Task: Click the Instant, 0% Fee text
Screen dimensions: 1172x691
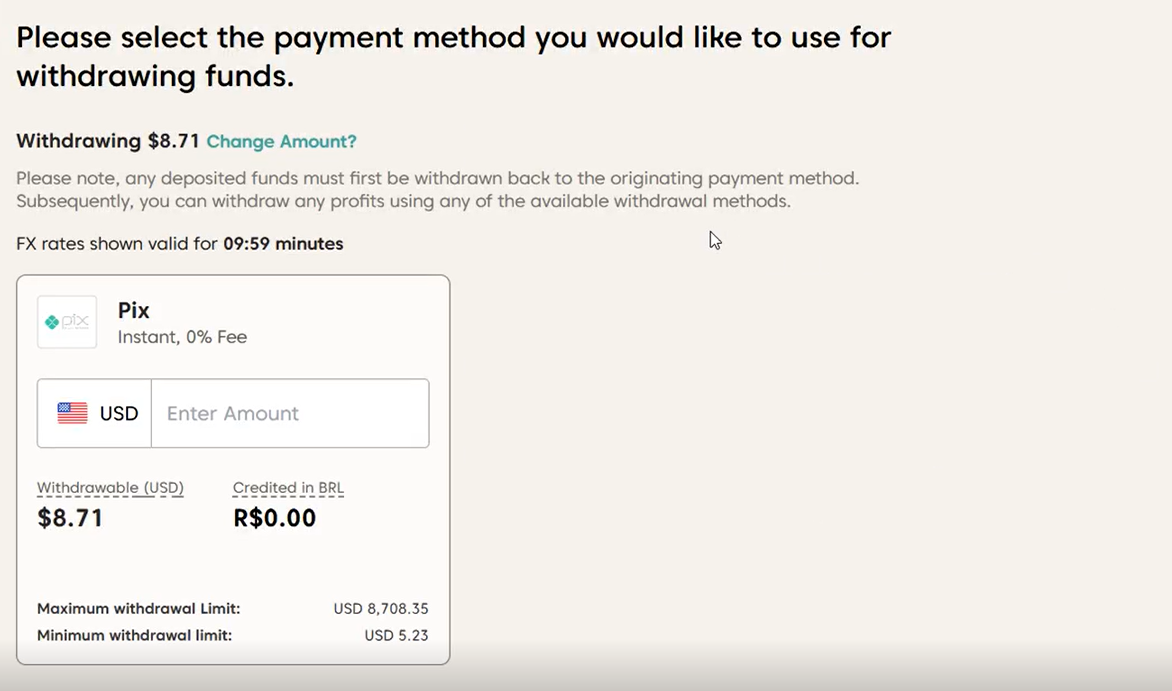Action: [x=182, y=337]
